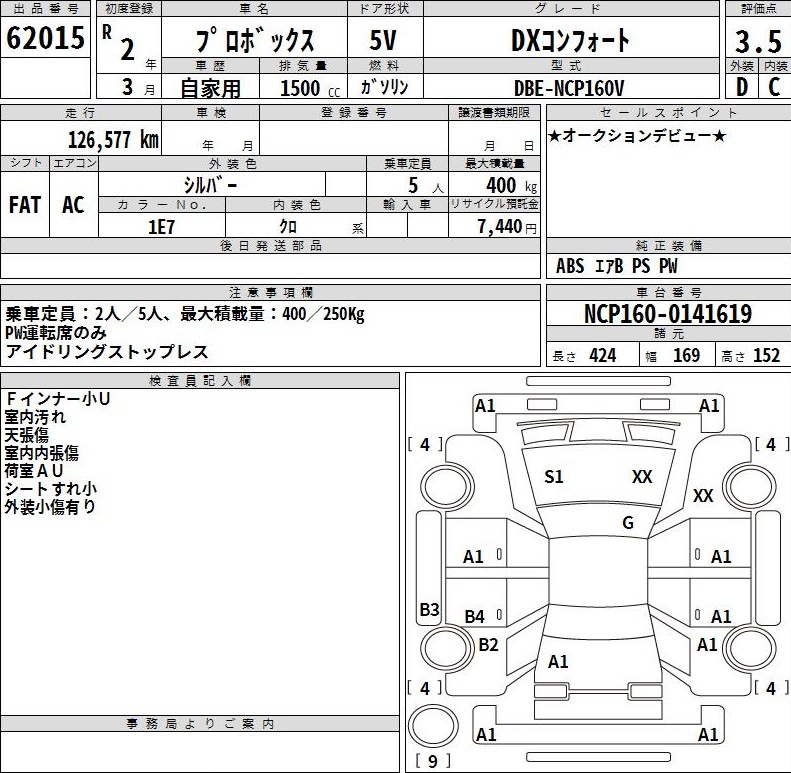Click inspector note 荷室AU
The width and height of the screenshot is (791, 773).
[x=34, y=471]
